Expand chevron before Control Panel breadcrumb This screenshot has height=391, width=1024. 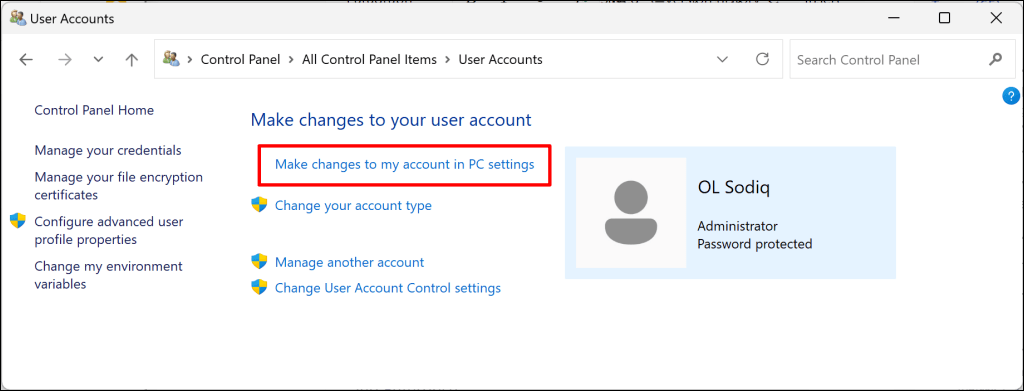click(x=190, y=59)
